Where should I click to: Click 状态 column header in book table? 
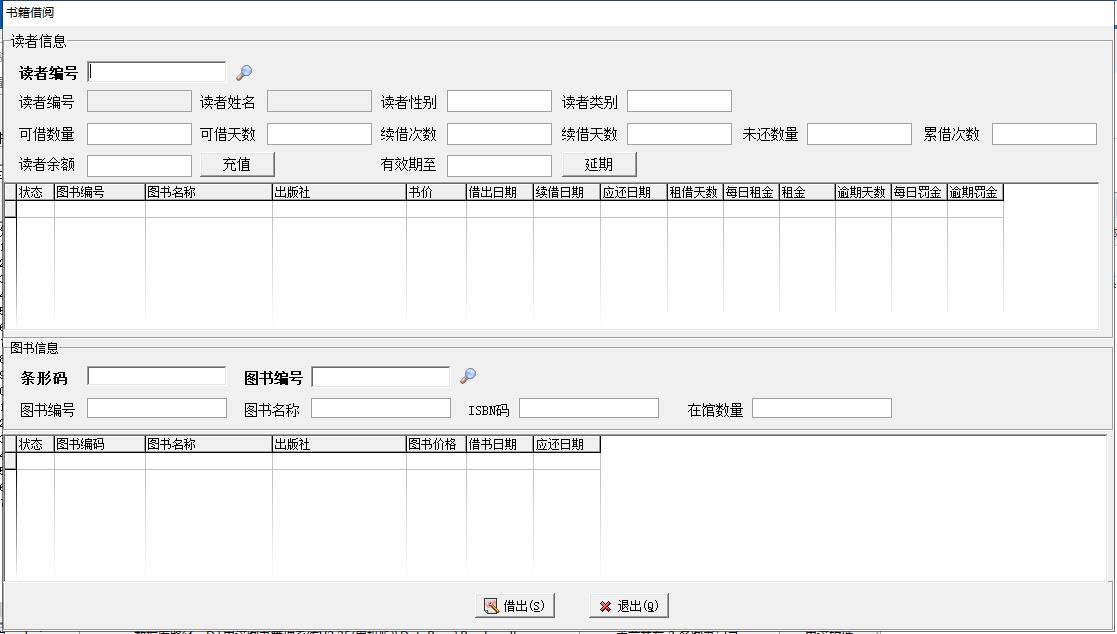coord(36,445)
